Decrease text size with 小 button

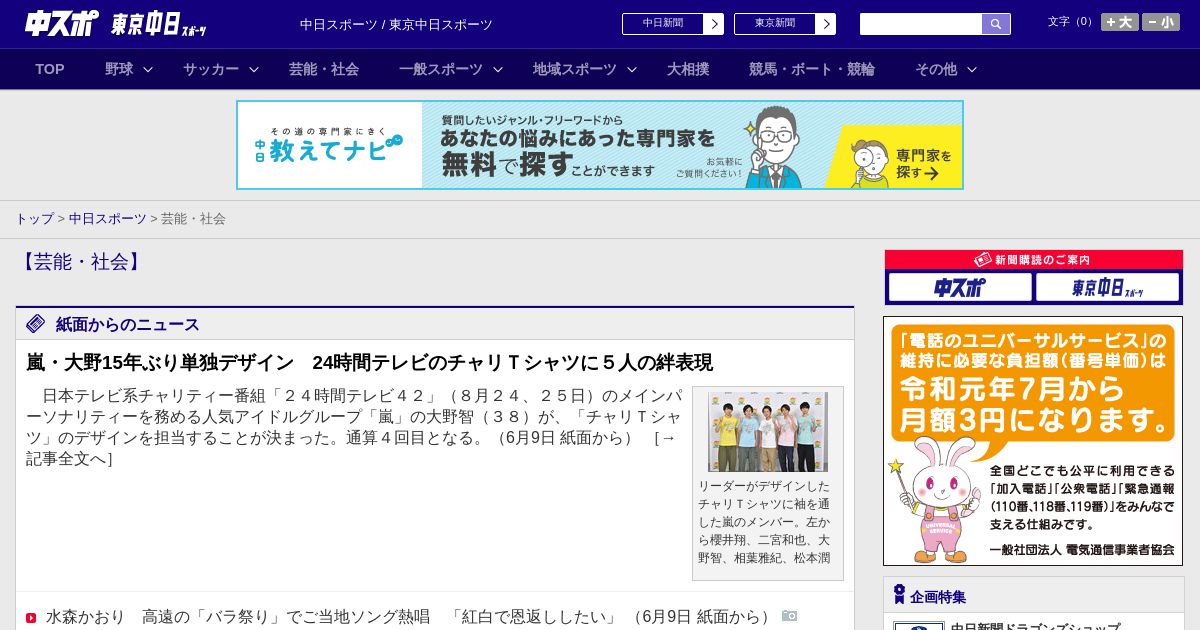click(1161, 22)
